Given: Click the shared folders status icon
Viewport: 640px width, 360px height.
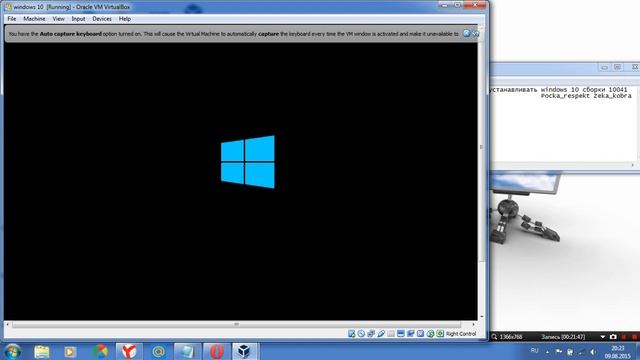Looking at the screenshot, I should click(391, 333).
